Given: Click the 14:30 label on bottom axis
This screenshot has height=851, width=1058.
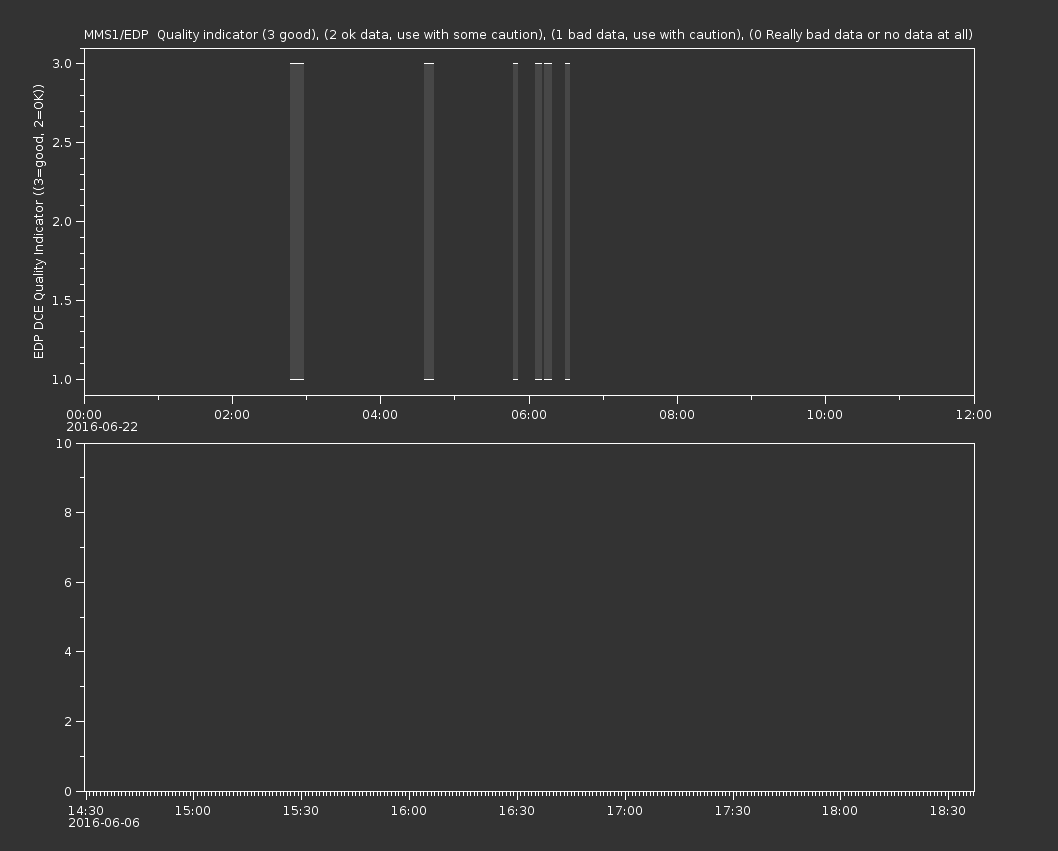Looking at the screenshot, I should [x=85, y=811].
